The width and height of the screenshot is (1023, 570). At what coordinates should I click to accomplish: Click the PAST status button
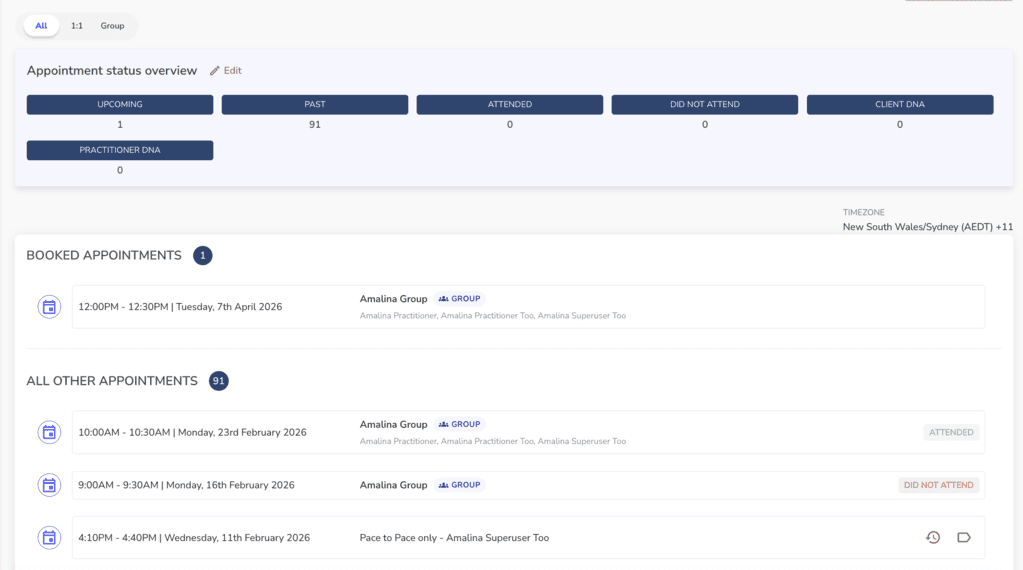tap(314, 104)
